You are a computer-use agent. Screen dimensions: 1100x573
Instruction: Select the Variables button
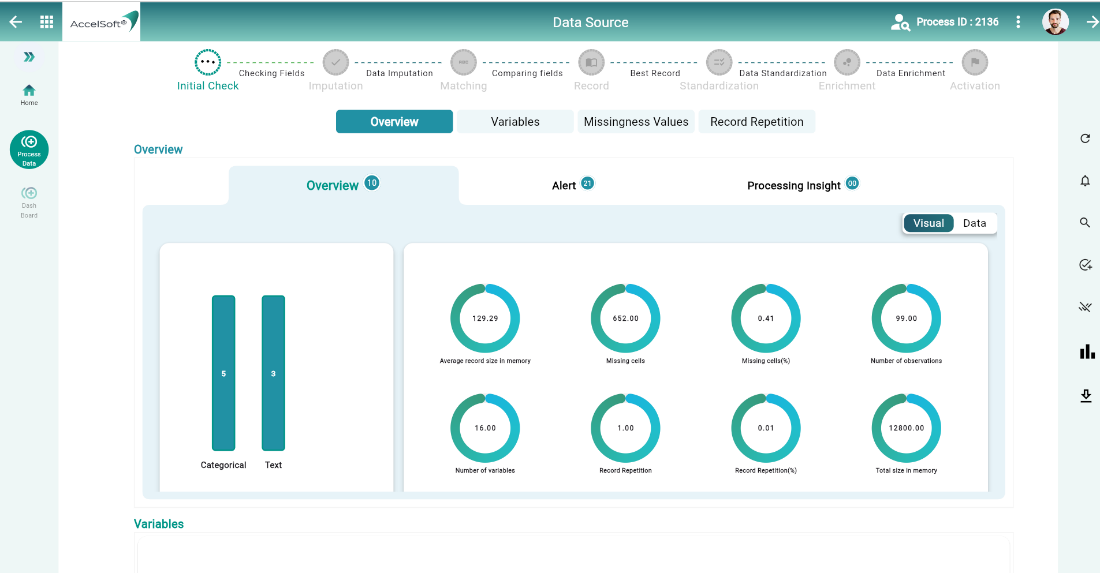pos(515,122)
